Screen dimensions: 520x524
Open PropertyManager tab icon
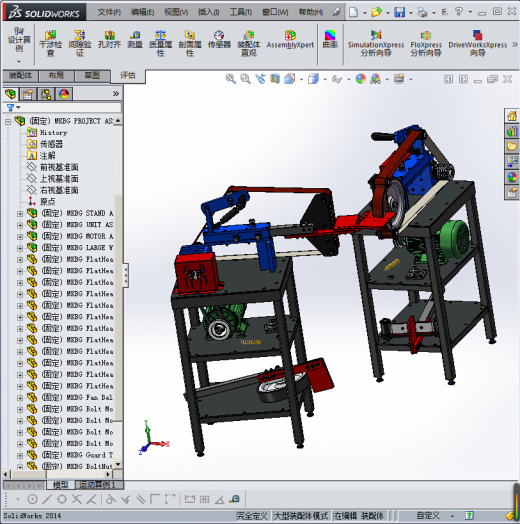click(x=28, y=94)
